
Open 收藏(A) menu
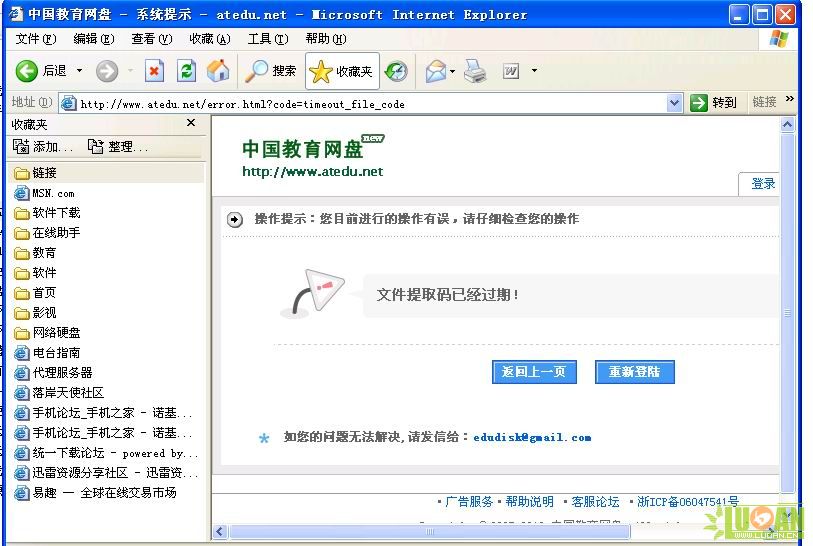point(209,39)
